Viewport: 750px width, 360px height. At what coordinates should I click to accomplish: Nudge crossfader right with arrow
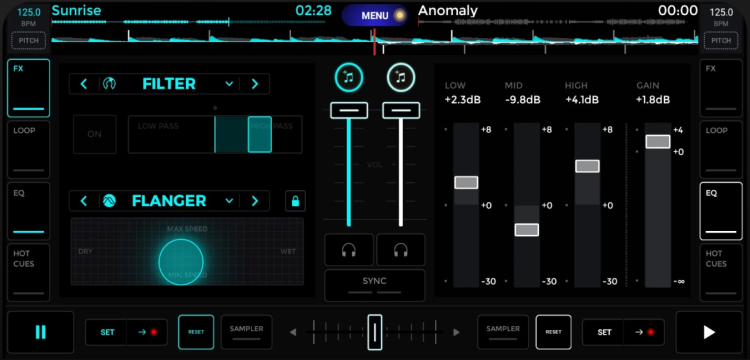click(456, 332)
